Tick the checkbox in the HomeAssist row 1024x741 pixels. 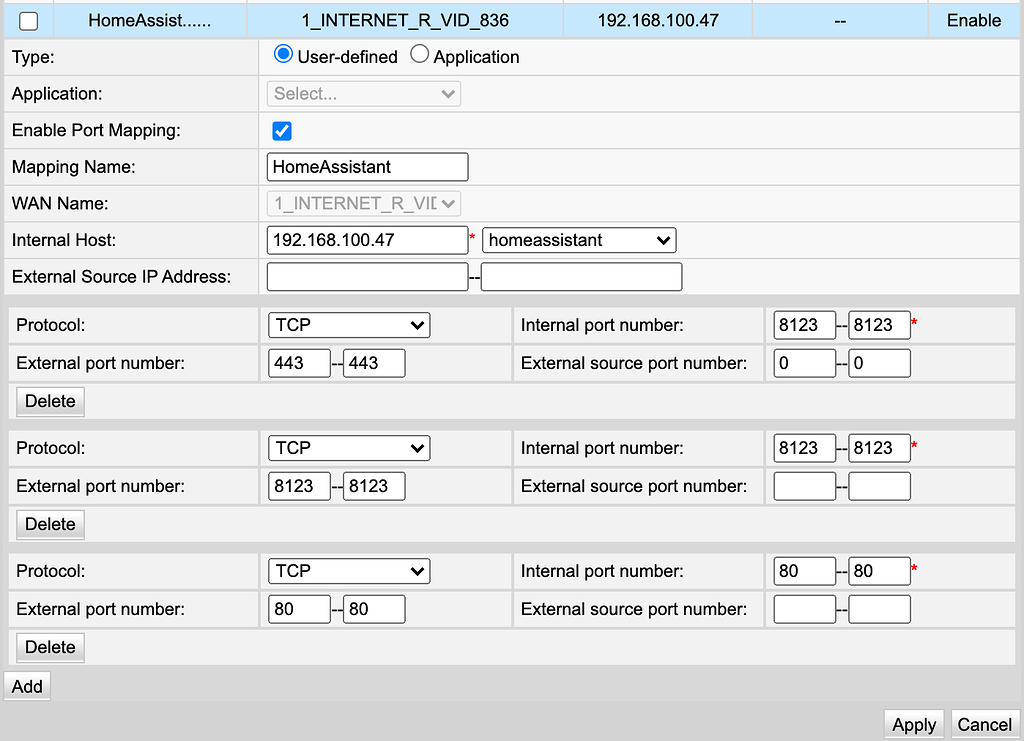[27, 18]
